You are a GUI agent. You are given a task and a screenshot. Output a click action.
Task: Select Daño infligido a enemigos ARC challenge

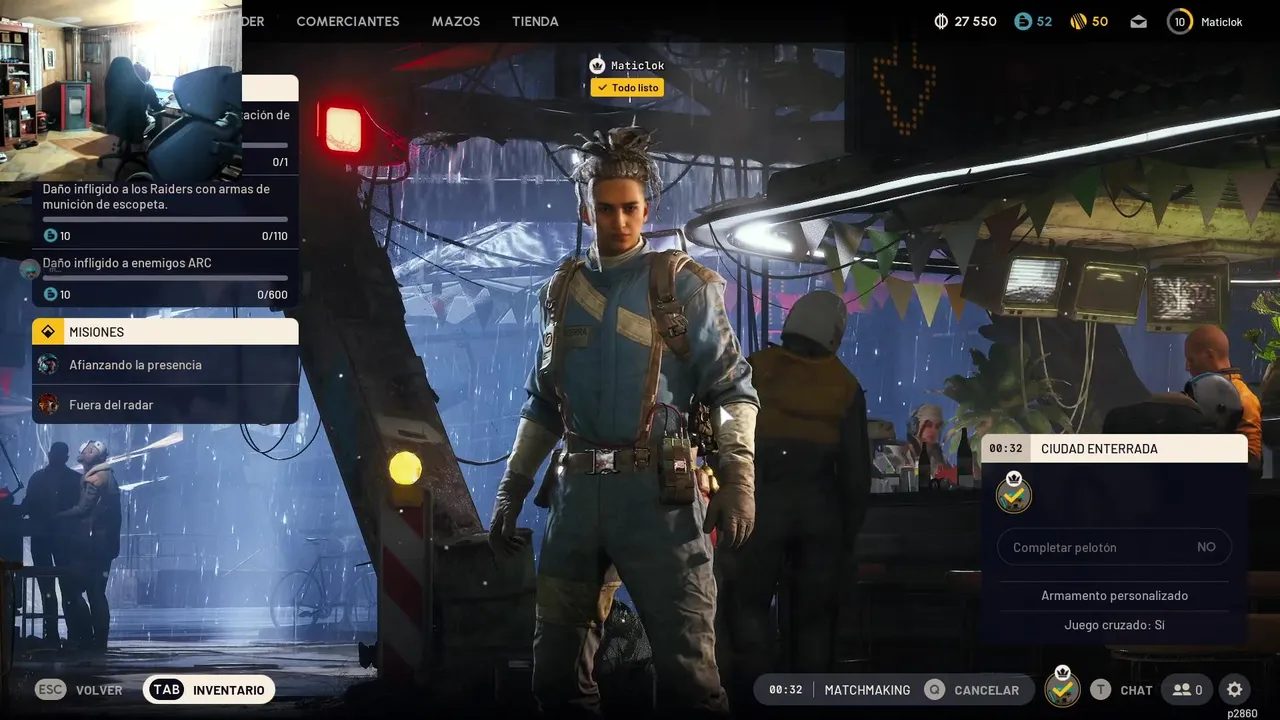pos(127,263)
